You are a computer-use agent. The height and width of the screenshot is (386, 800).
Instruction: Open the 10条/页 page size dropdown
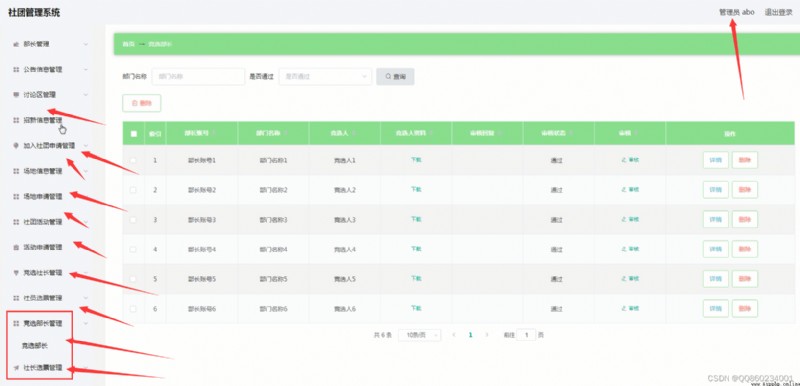pos(419,335)
